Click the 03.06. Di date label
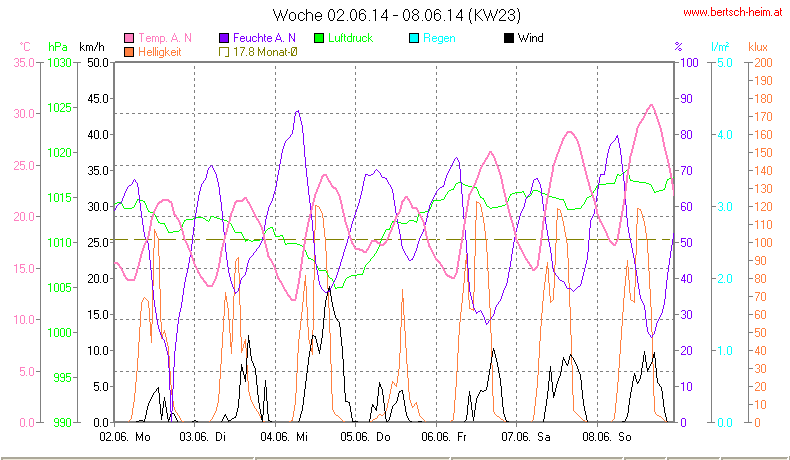This screenshot has height=460, width=790. coord(203,437)
